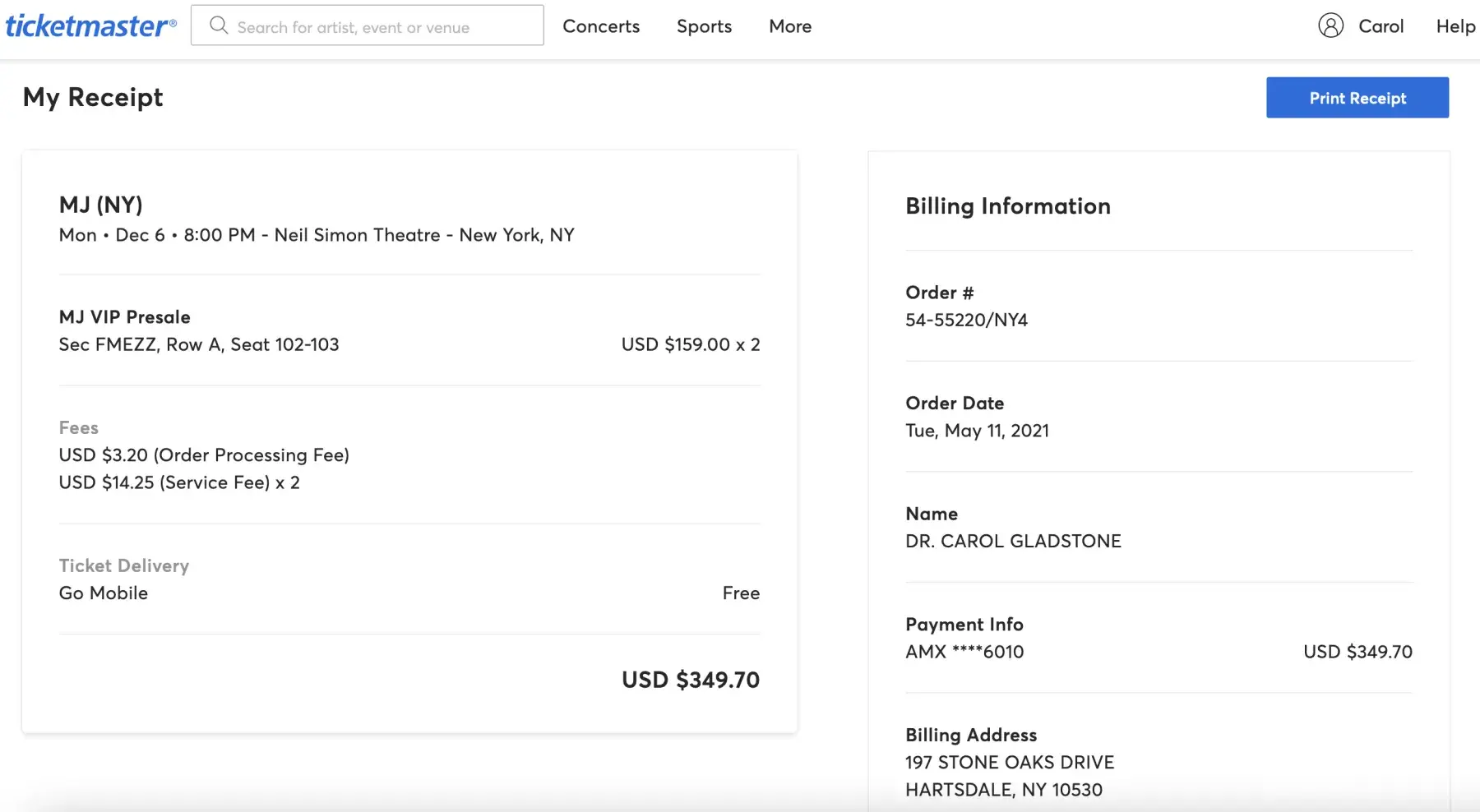The height and width of the screenshot is (812, 1480).
Task: Click the AMX ****6010 payment info
Action: (964, 652)
